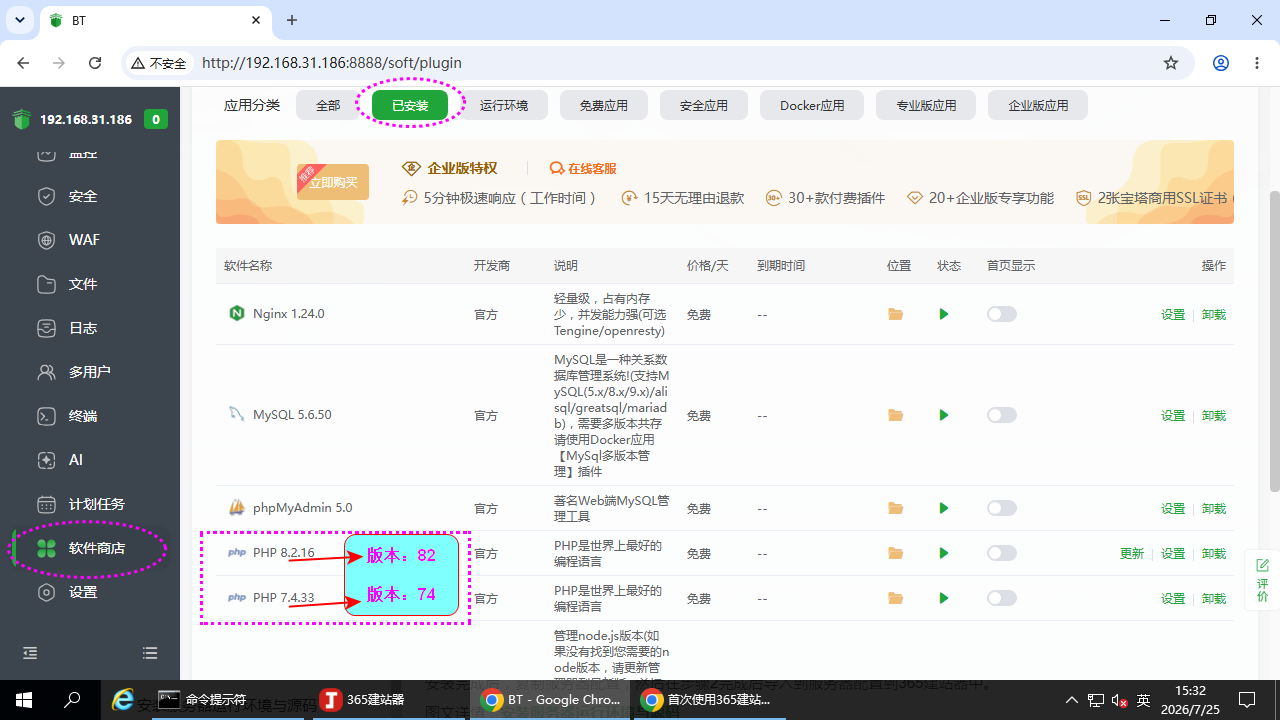1280x720 pixels.
Task: Click the Nginx logo icon
Action: [x=237, y=313]
